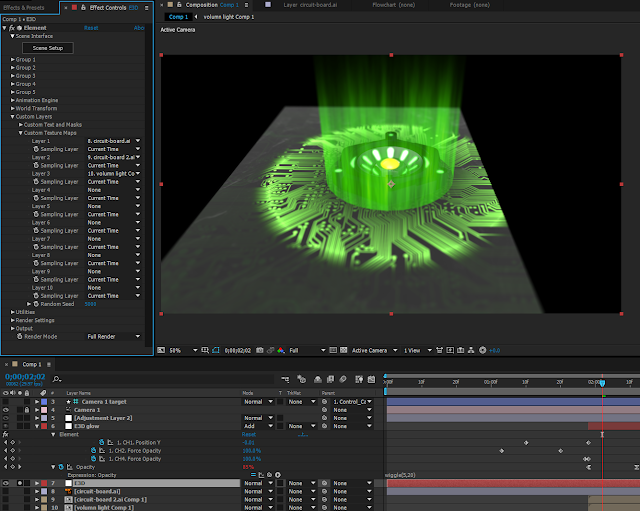The image size is (640, 511).
Task: Open the Composition Mini-Flowchart icon
Action: 285,380
